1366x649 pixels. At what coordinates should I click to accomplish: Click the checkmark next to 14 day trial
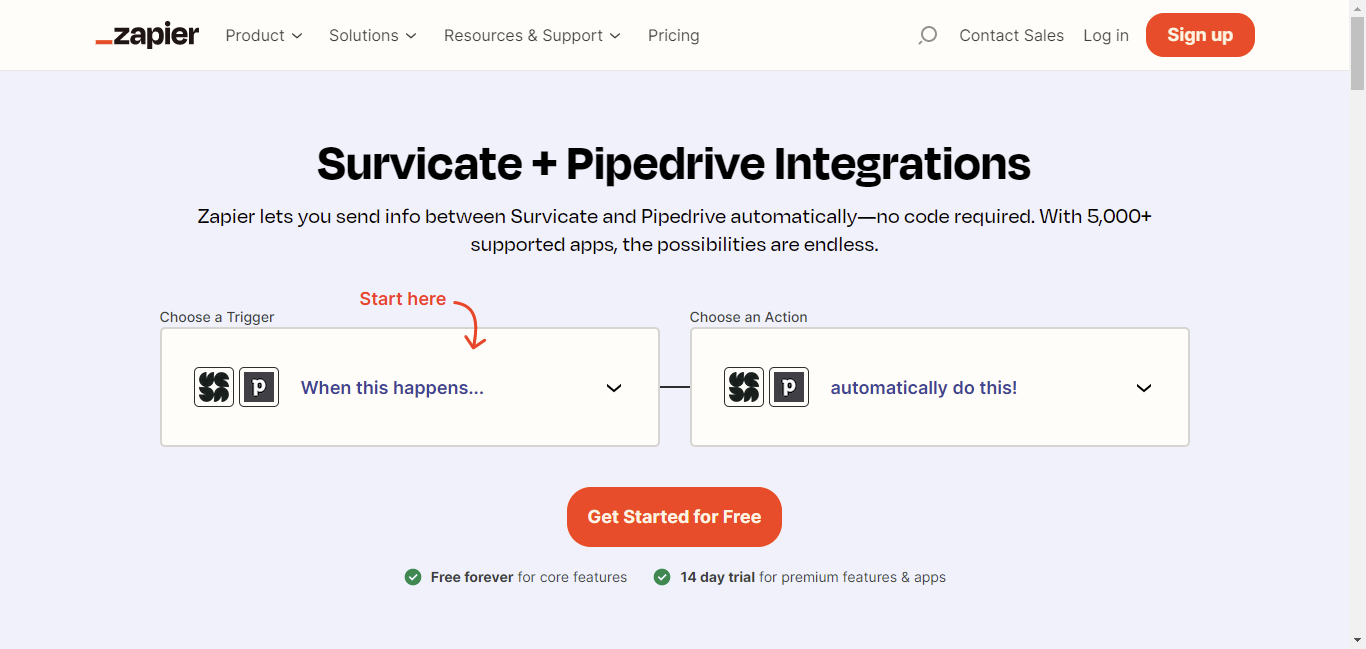[661, 577]
